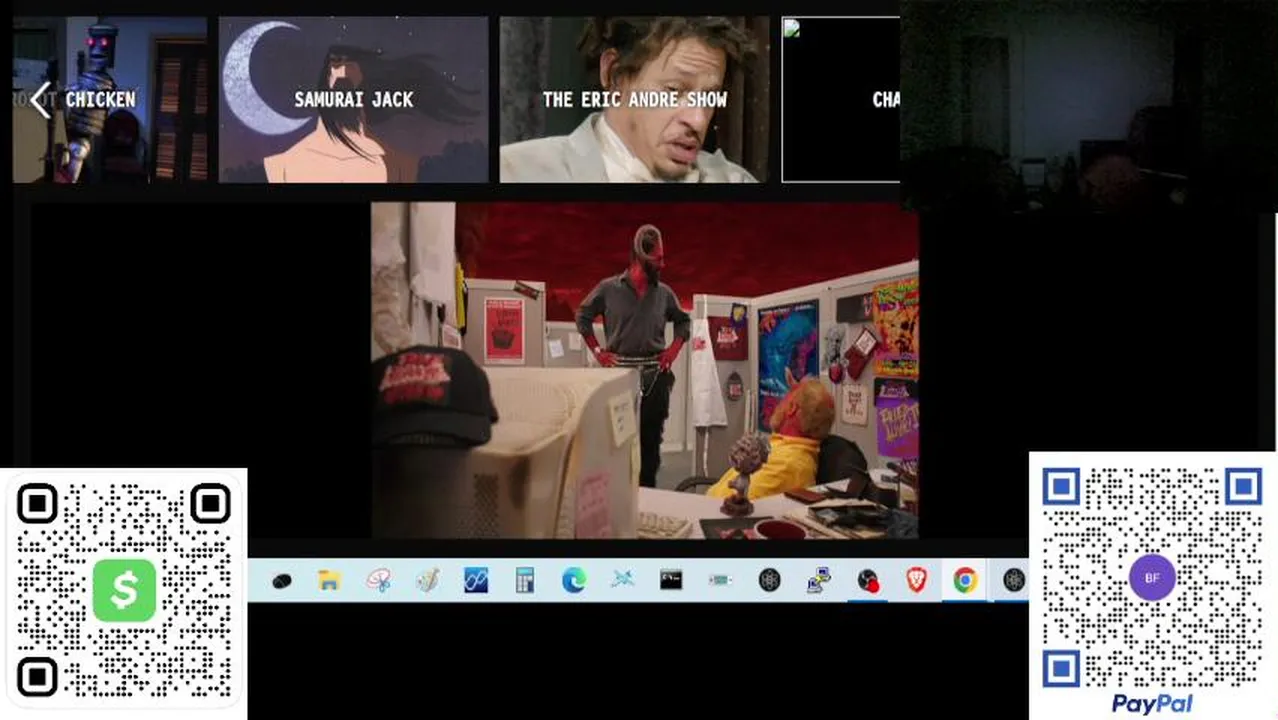
Task: Open the Robot Chicken show card
Action: (110, 99)
